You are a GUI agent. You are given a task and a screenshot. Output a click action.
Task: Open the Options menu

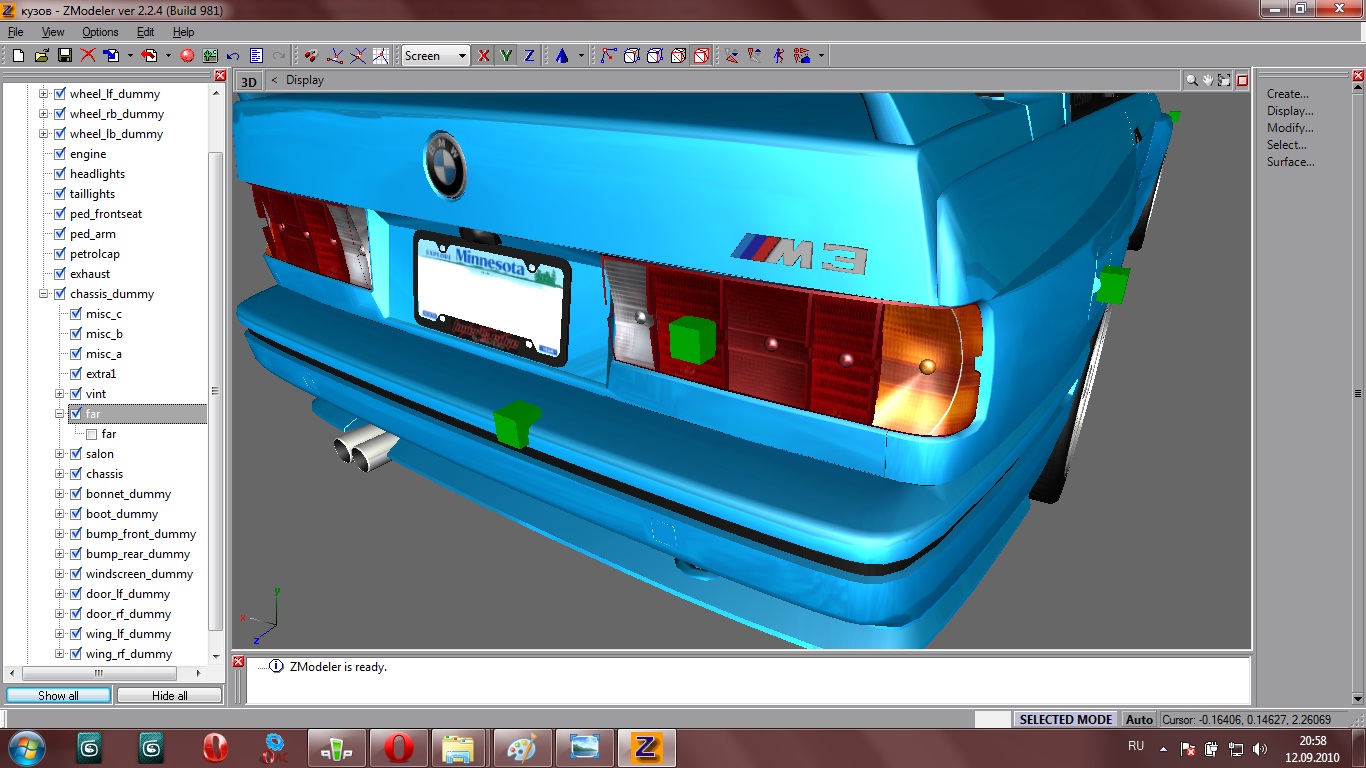[100, 32]
